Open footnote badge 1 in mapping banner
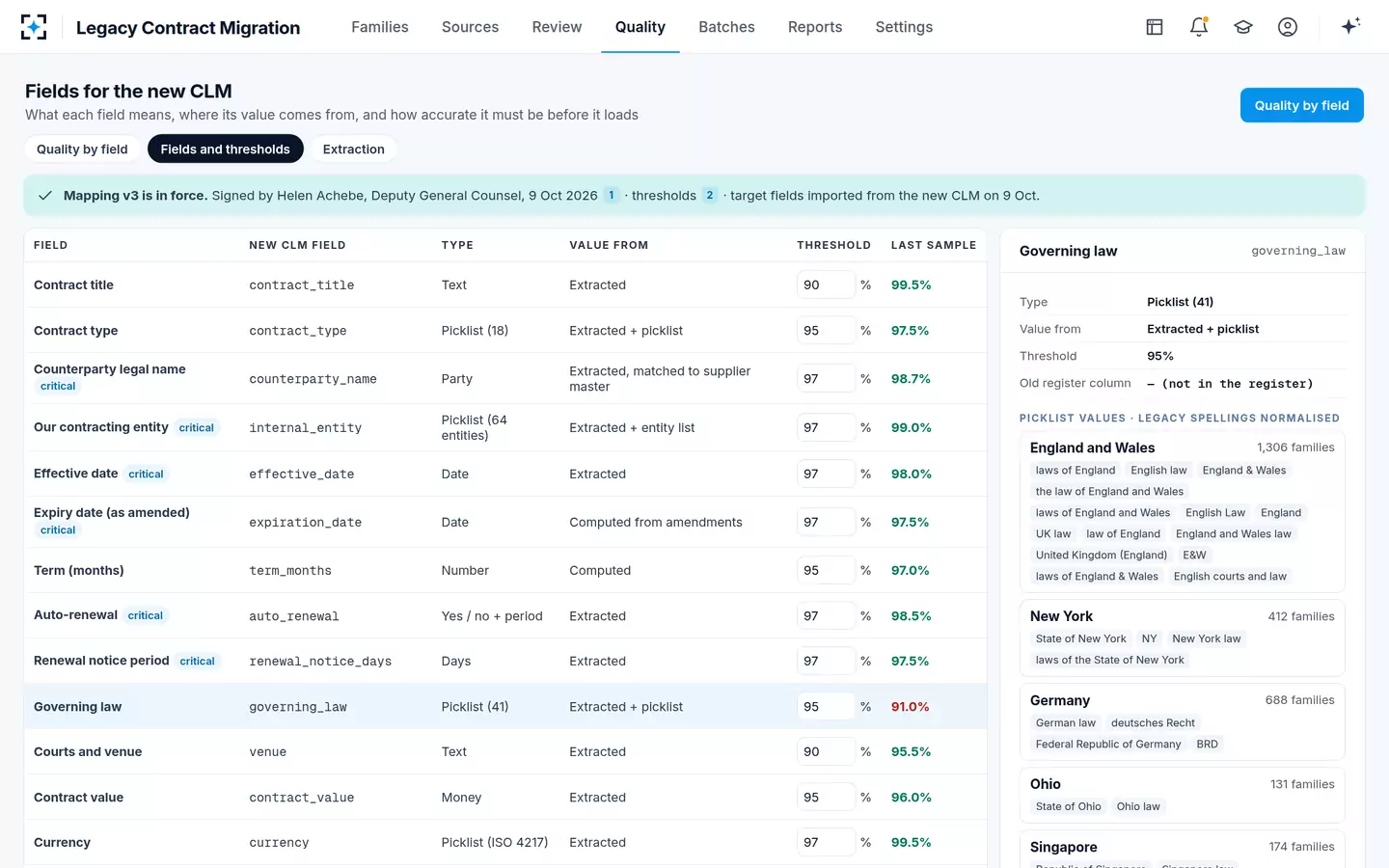The image size is (1389, 868). tap(612, 195)
